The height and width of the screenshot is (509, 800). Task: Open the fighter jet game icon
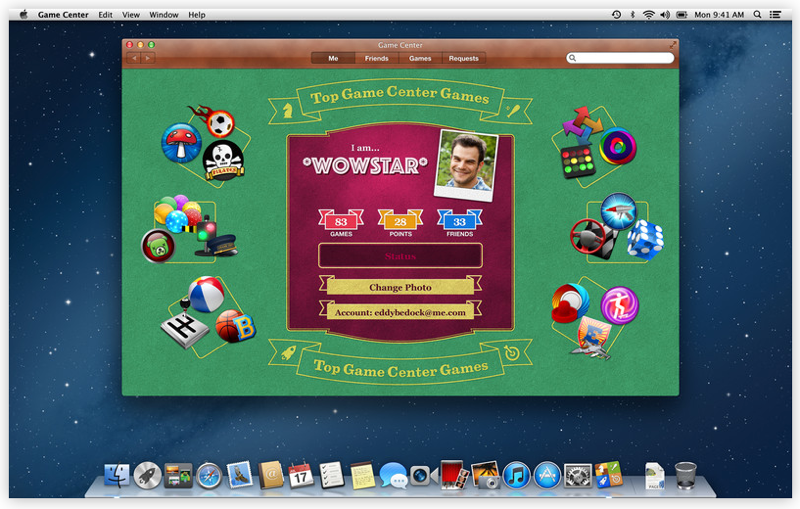pyautogui.click(x=592, y=338)
